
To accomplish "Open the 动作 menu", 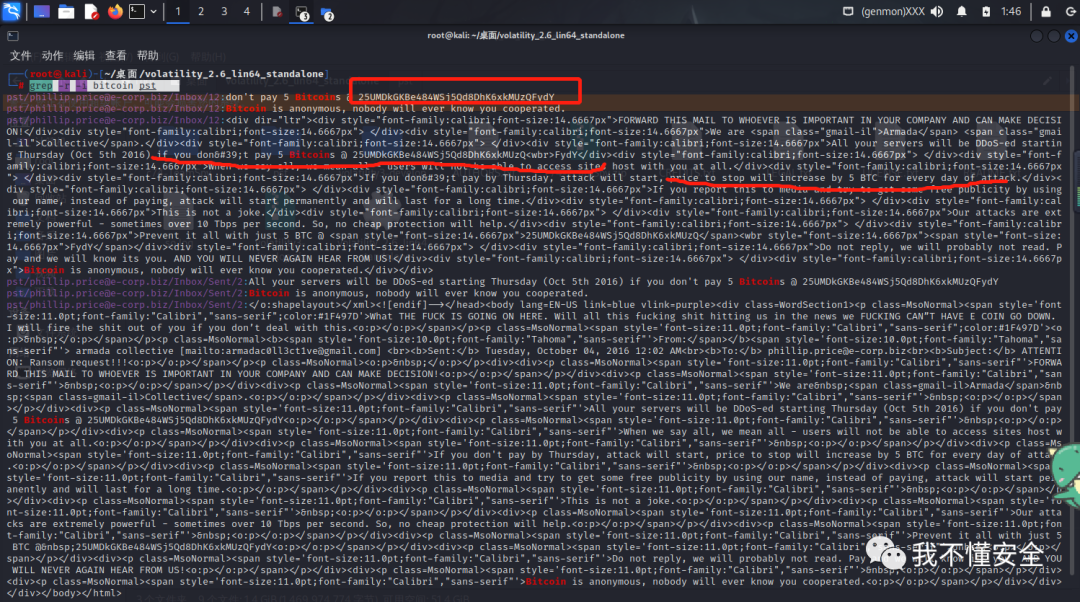I will click(x=52, y=56).
